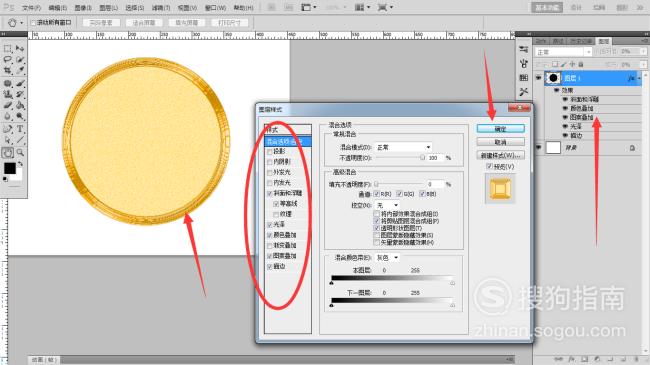650x365 pixels.
Task: Open the Layers panel blend mode dropdown
Action: point(563,52)
